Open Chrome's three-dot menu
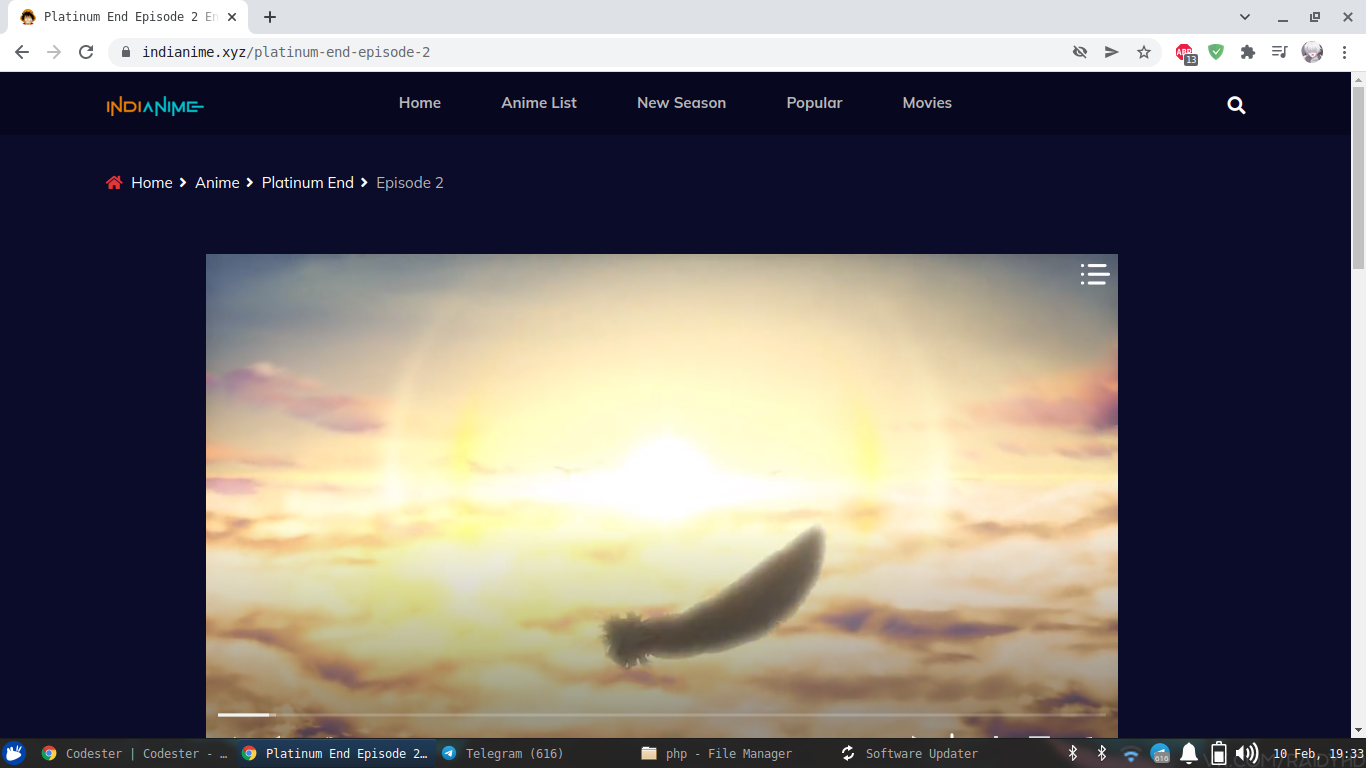 pos(1345,52)
